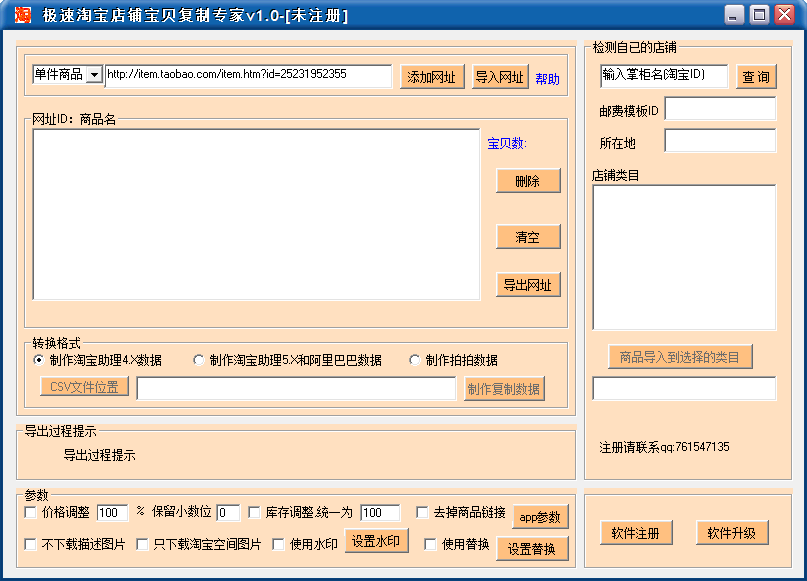
Task: Open the 单件商品 dropdown arrow
Action: click(94, 75)
